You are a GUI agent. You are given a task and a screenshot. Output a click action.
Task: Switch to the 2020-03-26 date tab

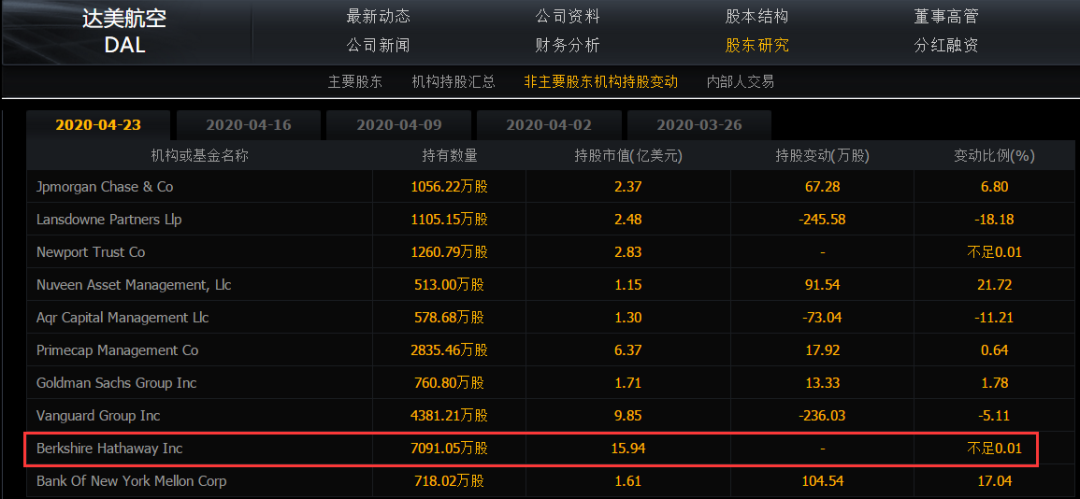699,125
